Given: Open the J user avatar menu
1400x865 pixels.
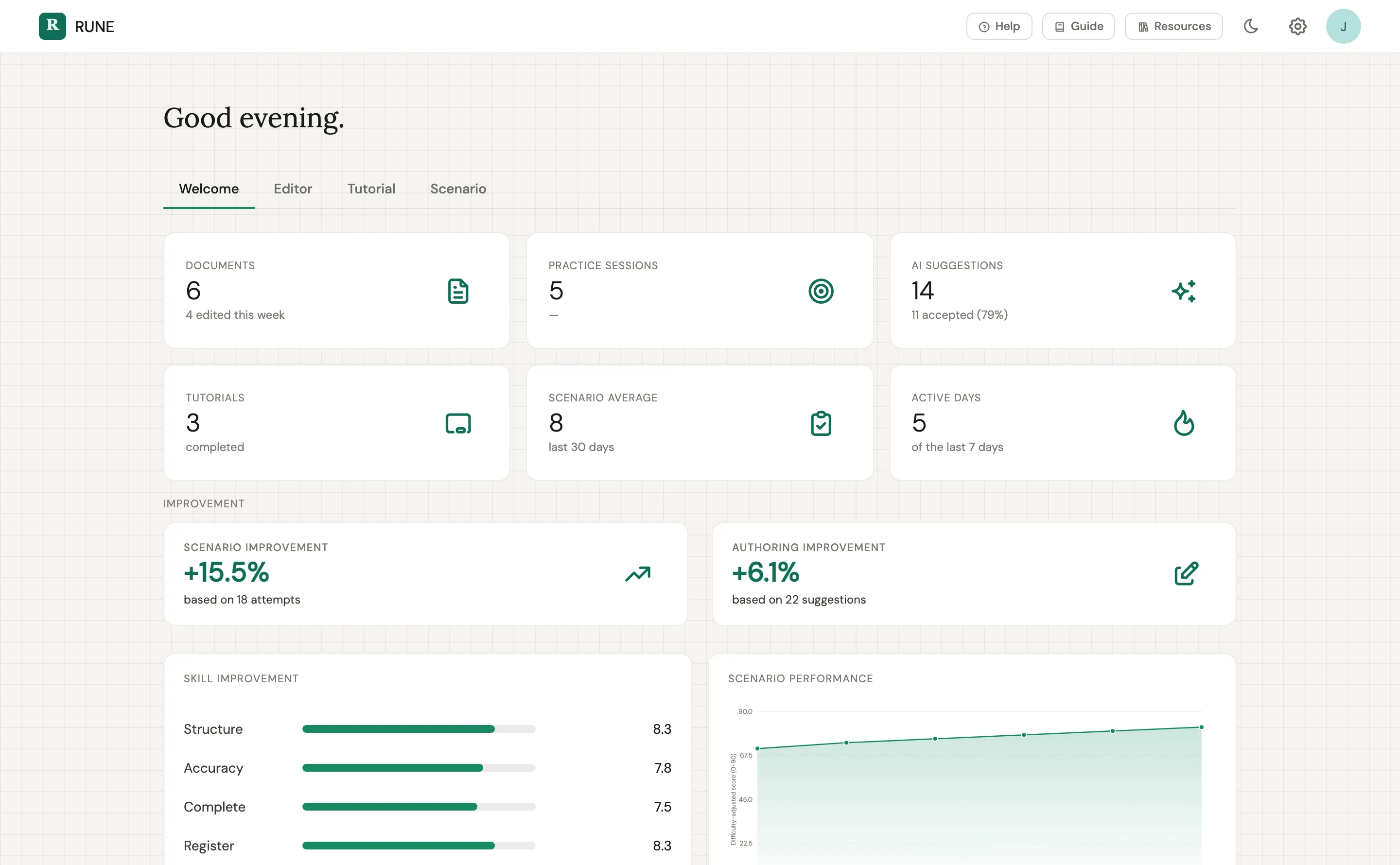Looking at the screenshot, I should click(1343, 26).
